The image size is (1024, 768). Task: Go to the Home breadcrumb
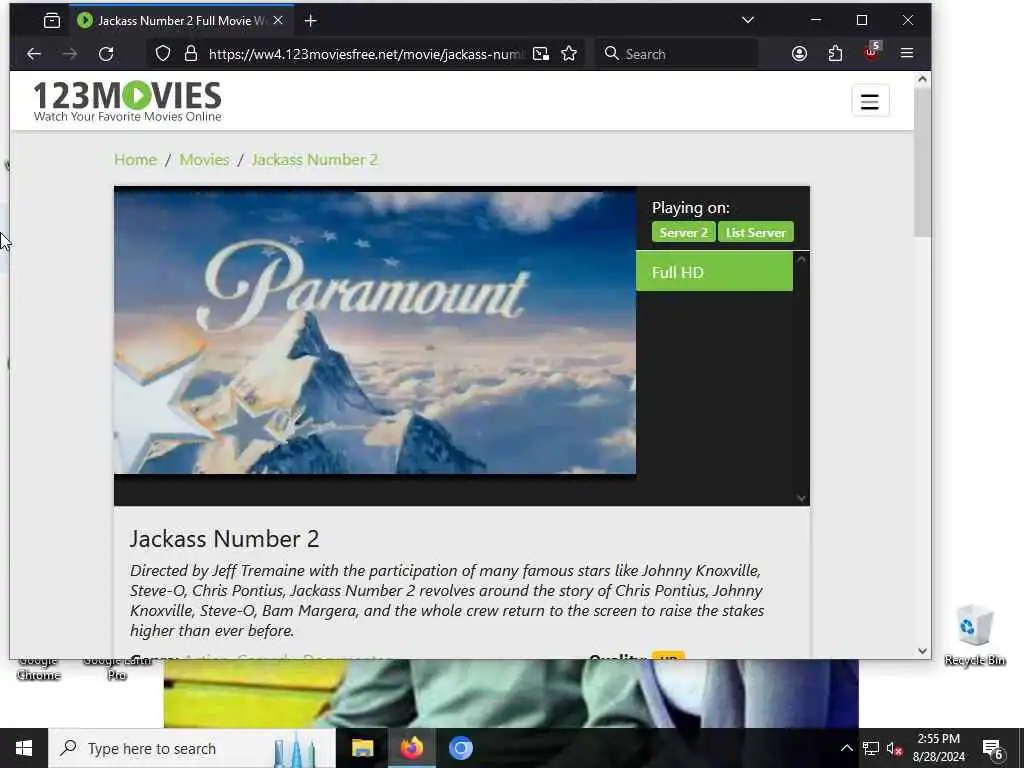(135, 160)
